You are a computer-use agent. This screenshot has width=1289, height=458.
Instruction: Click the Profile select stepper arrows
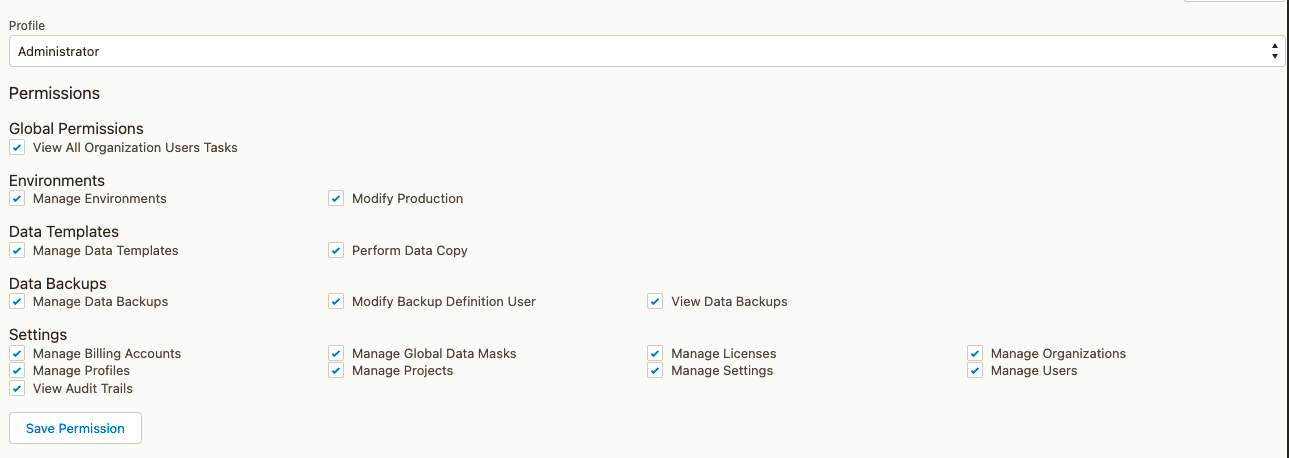[x=1274, y=51]
